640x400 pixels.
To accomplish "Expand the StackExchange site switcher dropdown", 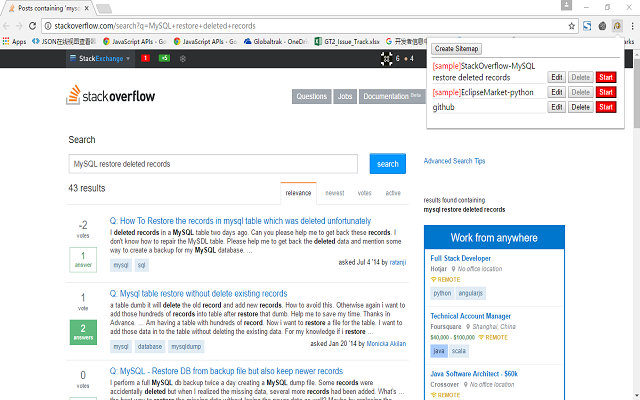I will 100,58.
